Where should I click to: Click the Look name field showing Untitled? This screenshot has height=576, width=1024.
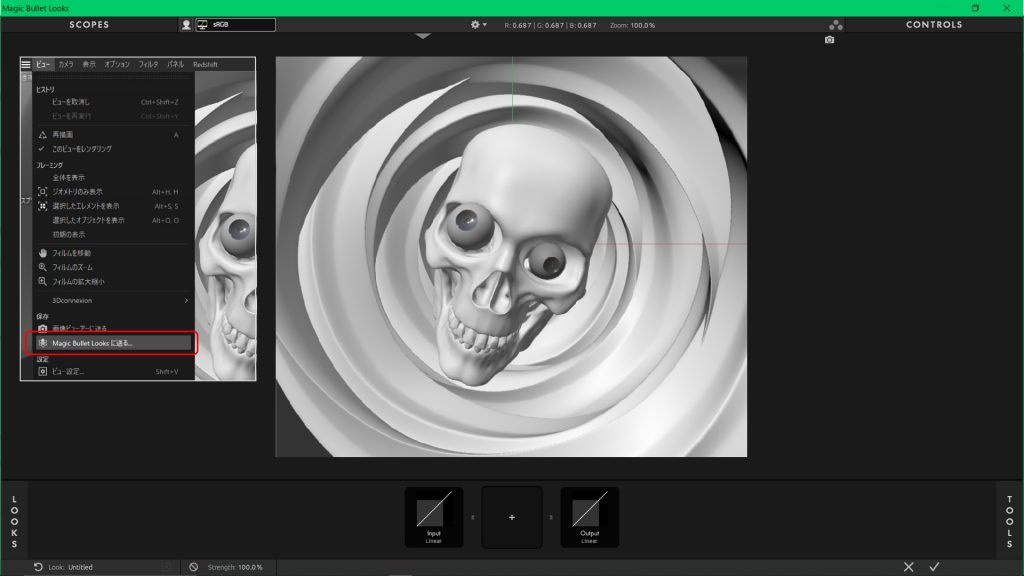pos(80,567)
